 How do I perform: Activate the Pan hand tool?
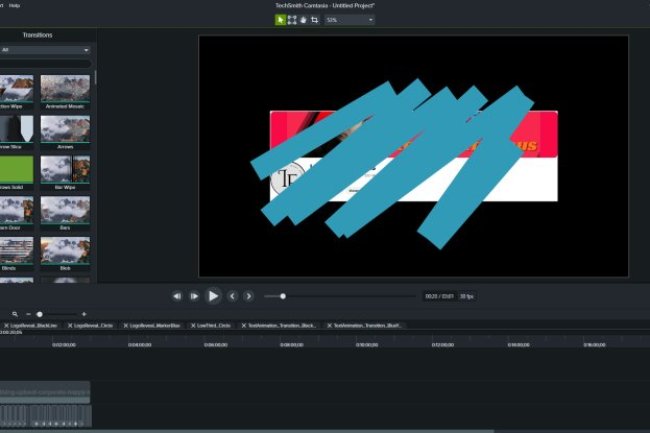tap(303, 19)
